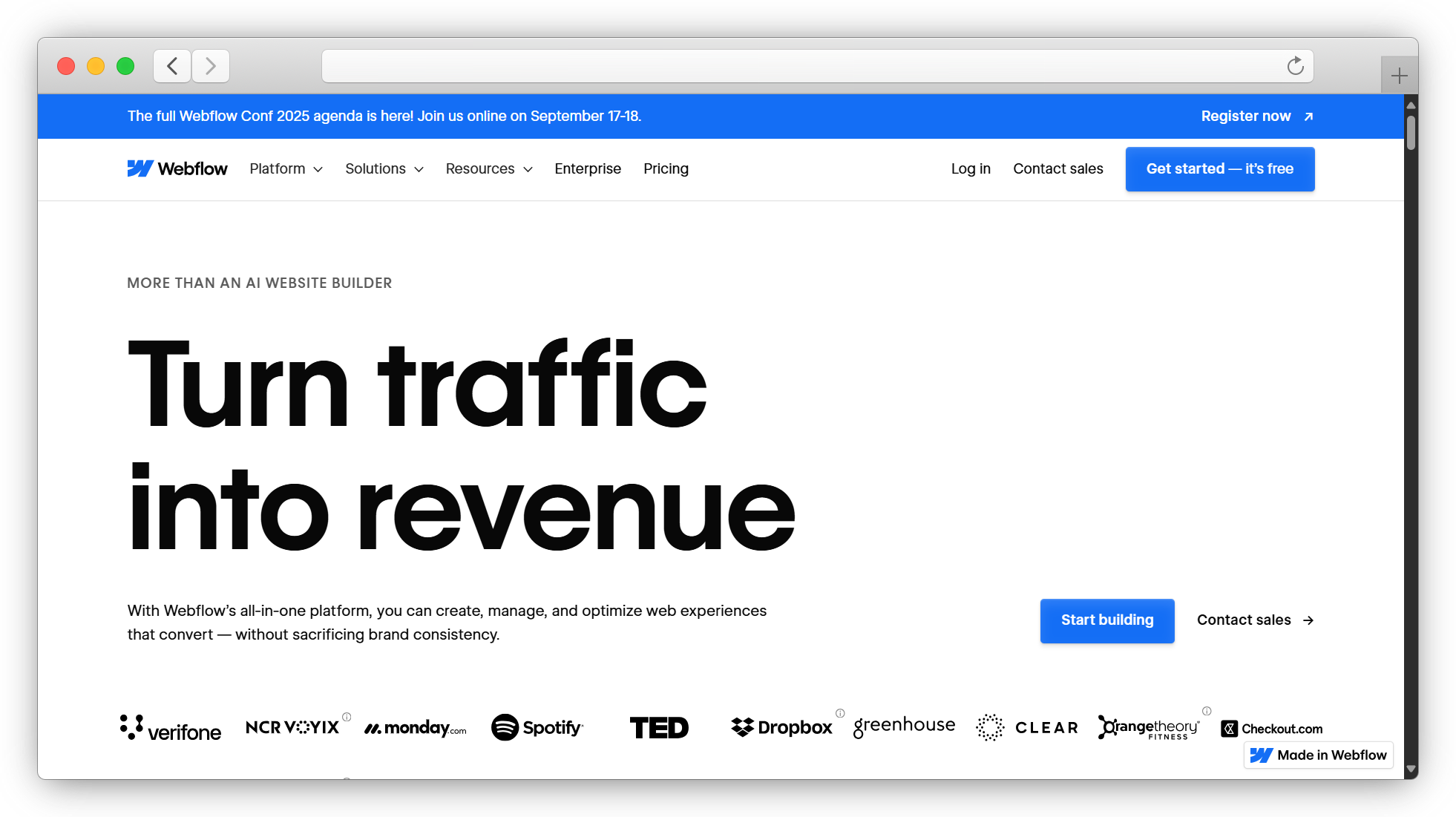Image resolution: width=1456 pixels, height=817 pixels.
Task: Click the Start building button
Action: tap(1106, 620)
